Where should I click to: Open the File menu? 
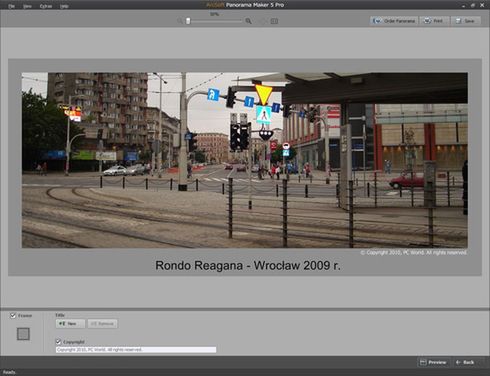(x=11, y=6)
